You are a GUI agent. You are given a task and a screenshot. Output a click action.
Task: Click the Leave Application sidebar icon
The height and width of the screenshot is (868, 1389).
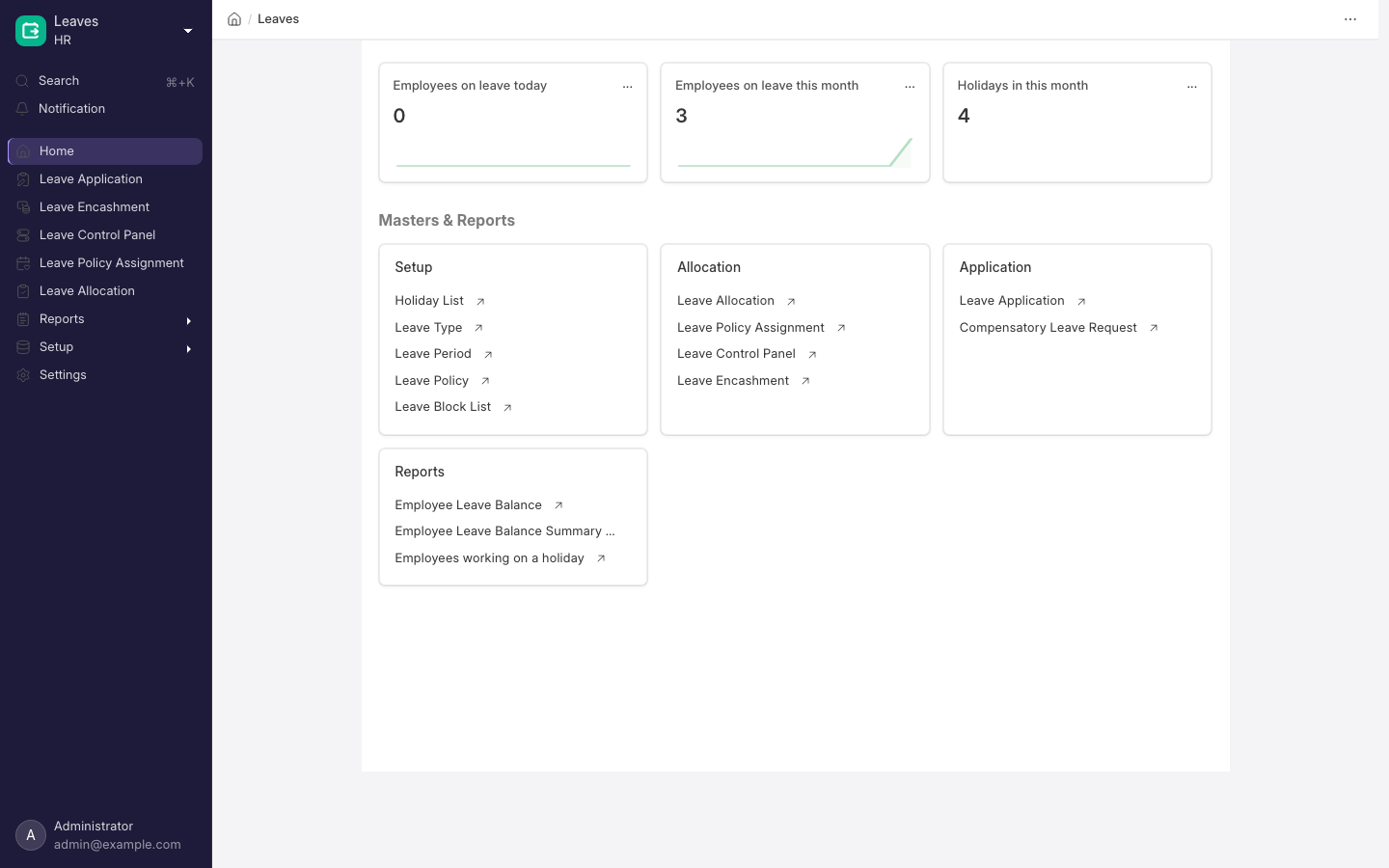[x=23, y=179]
